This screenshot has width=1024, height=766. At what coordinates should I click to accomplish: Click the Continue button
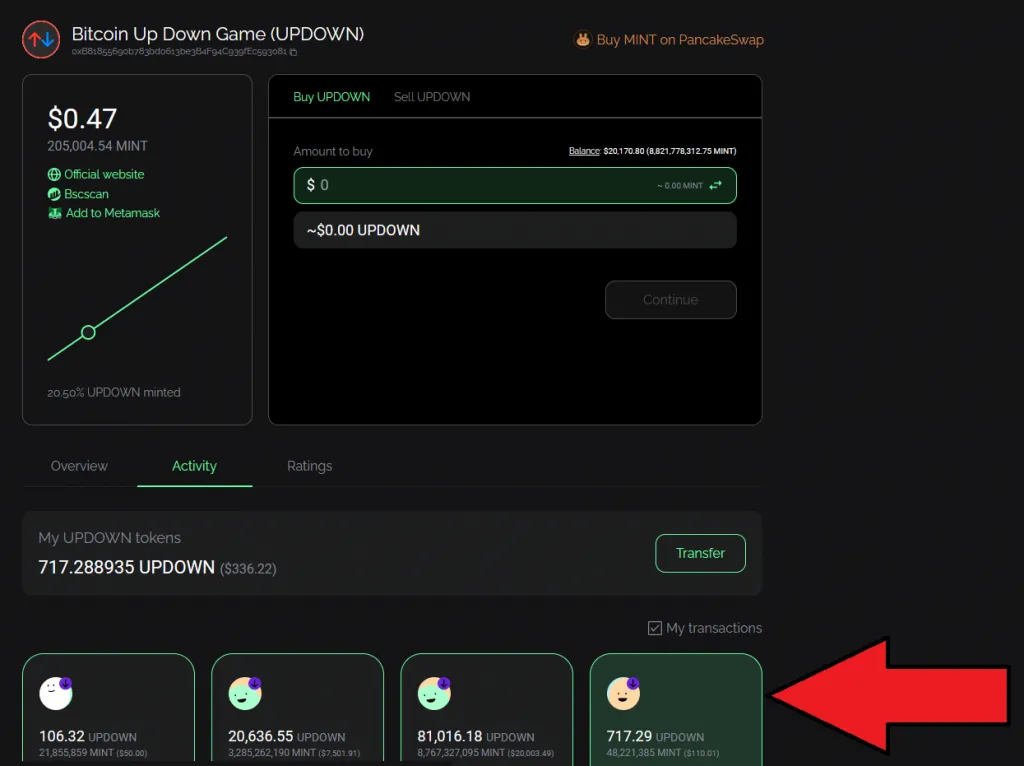(671, 300)
